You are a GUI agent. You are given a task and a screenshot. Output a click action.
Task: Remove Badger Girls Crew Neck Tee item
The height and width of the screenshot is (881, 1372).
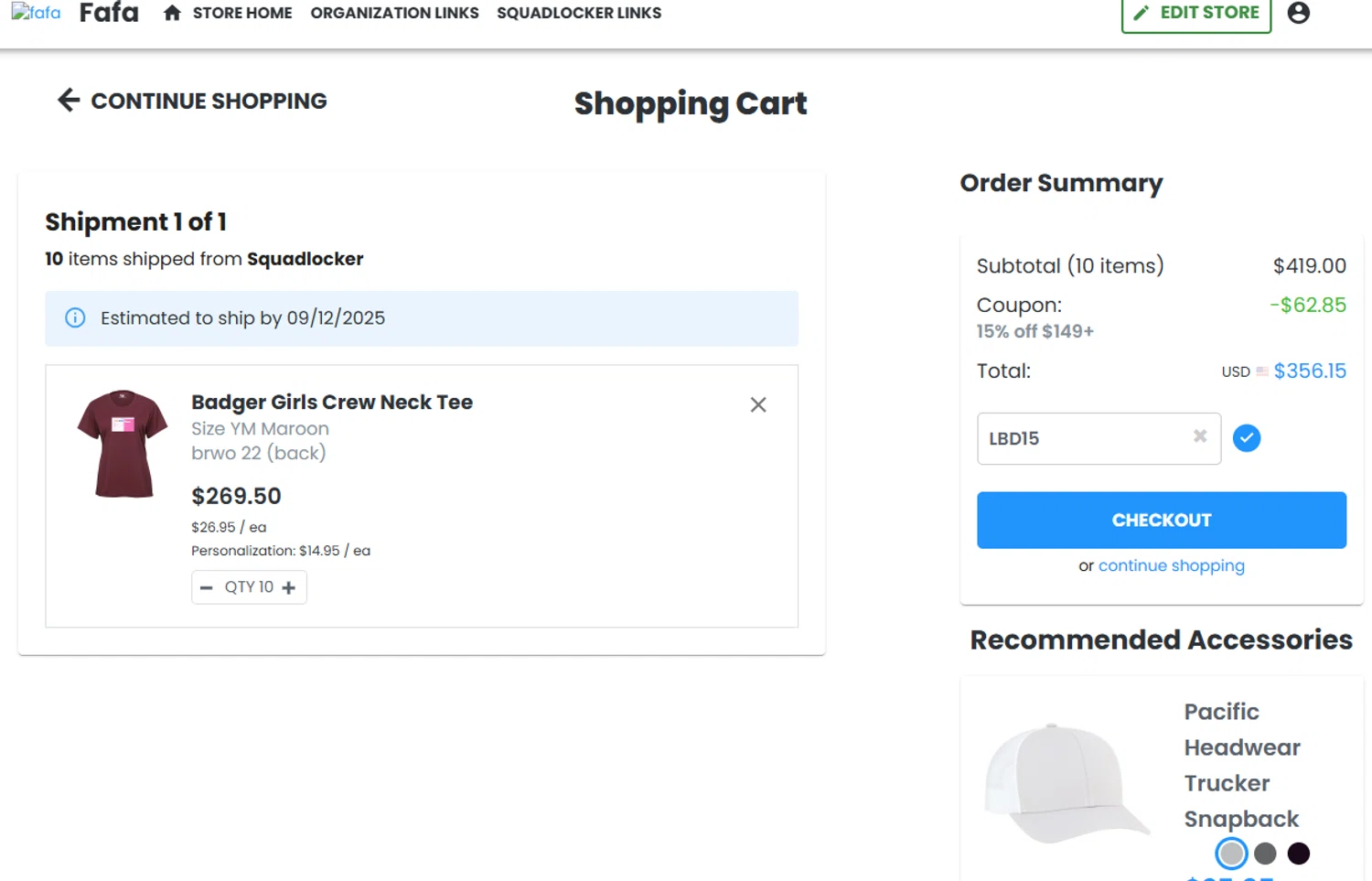tap(758, 404)
